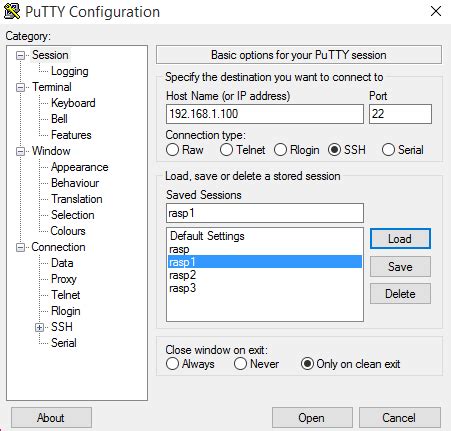The height and width of the screenshot is (431, 451).
Task: Click the Save button
Action: (400, 267)
